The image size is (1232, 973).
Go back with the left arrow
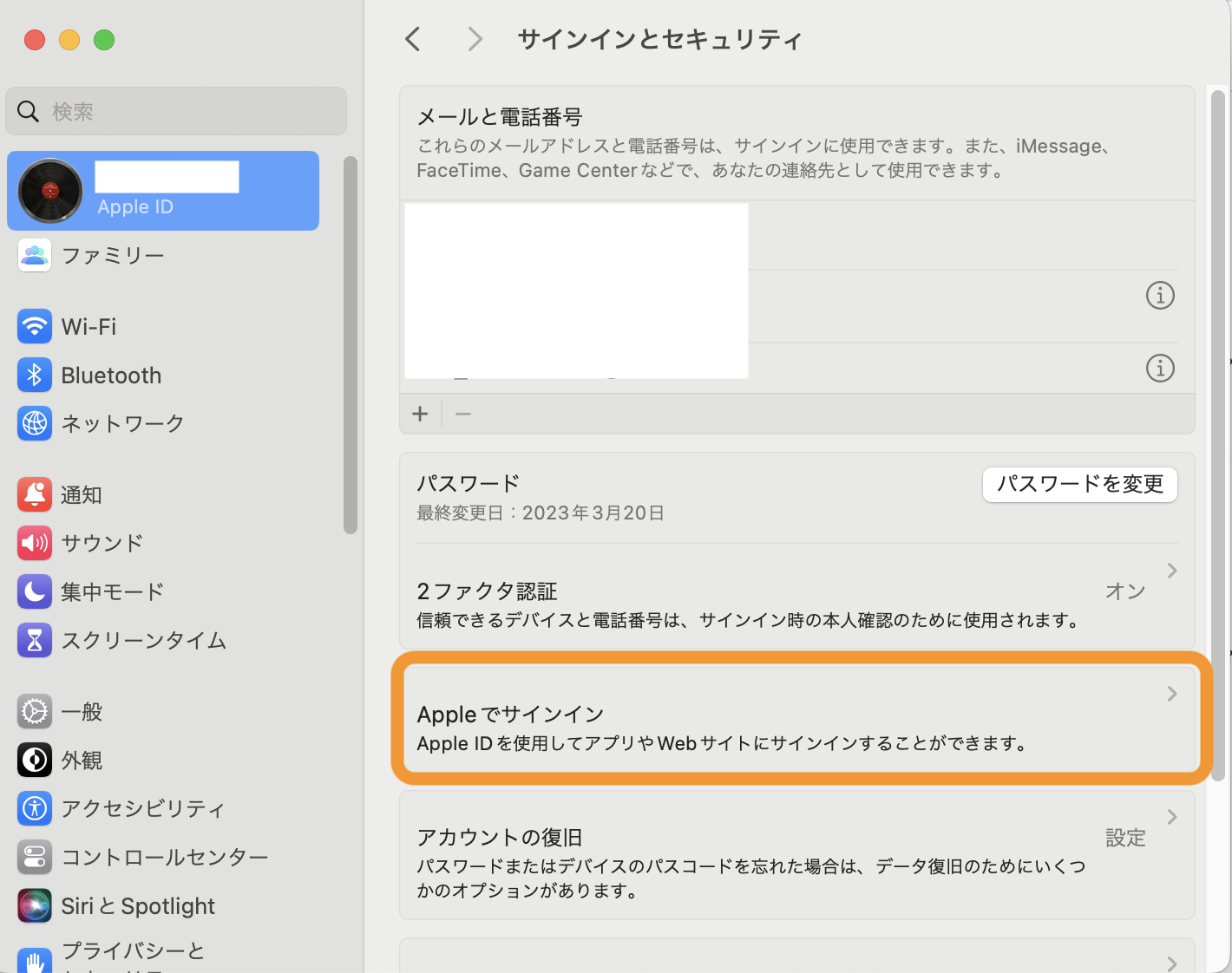coord(413,39)
